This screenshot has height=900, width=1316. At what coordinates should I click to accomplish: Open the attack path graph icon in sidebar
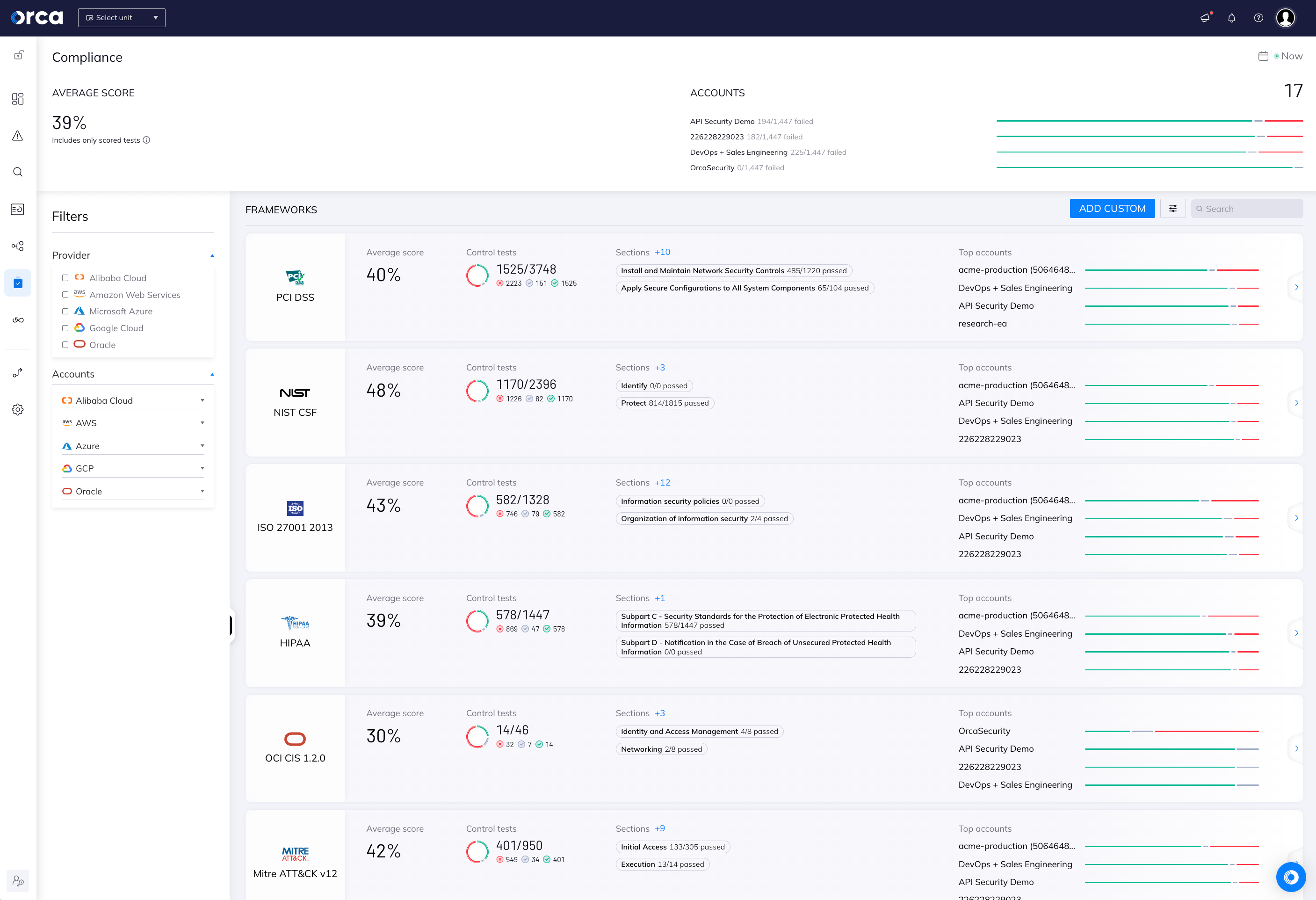point(18,246)
